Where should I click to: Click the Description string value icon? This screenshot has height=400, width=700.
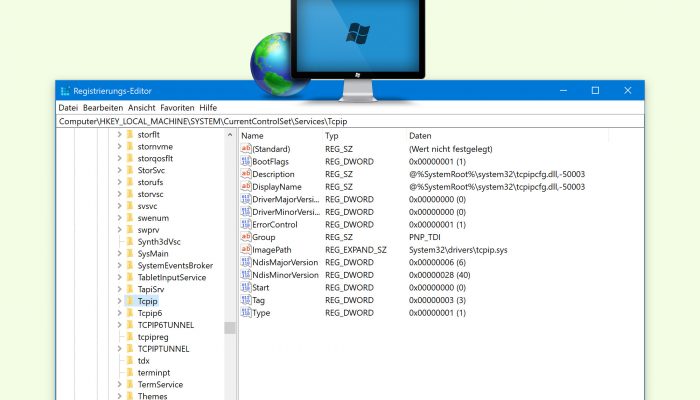click(x=246, y=174)
